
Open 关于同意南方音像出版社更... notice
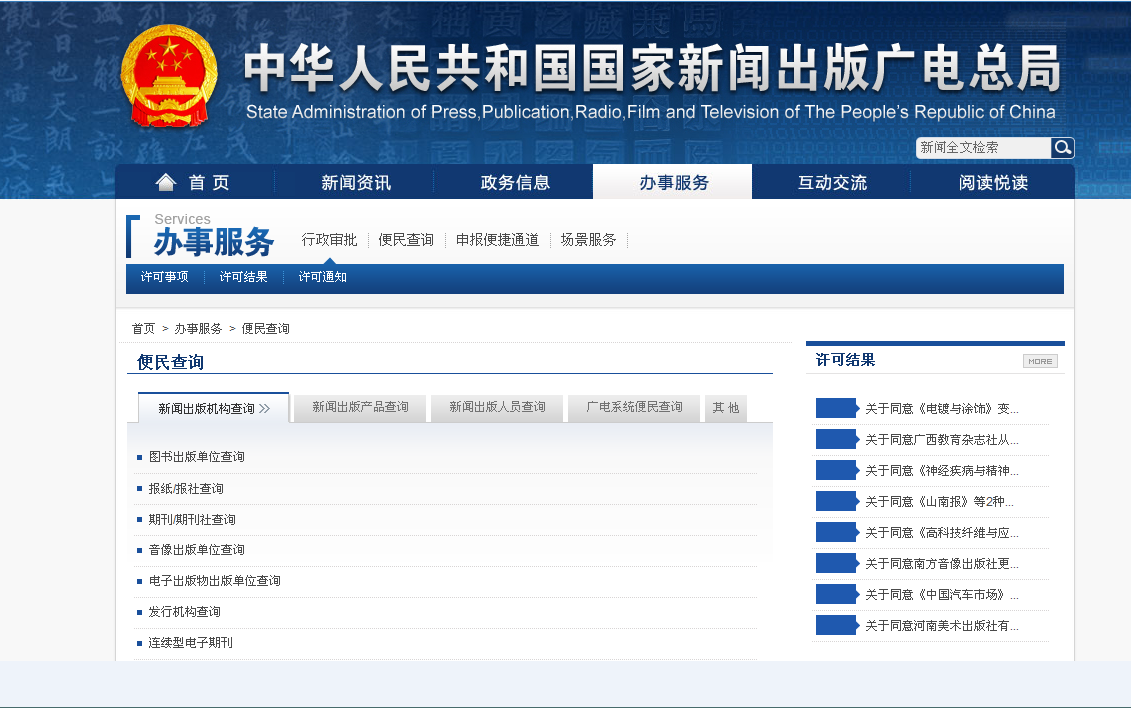[942, 564]
